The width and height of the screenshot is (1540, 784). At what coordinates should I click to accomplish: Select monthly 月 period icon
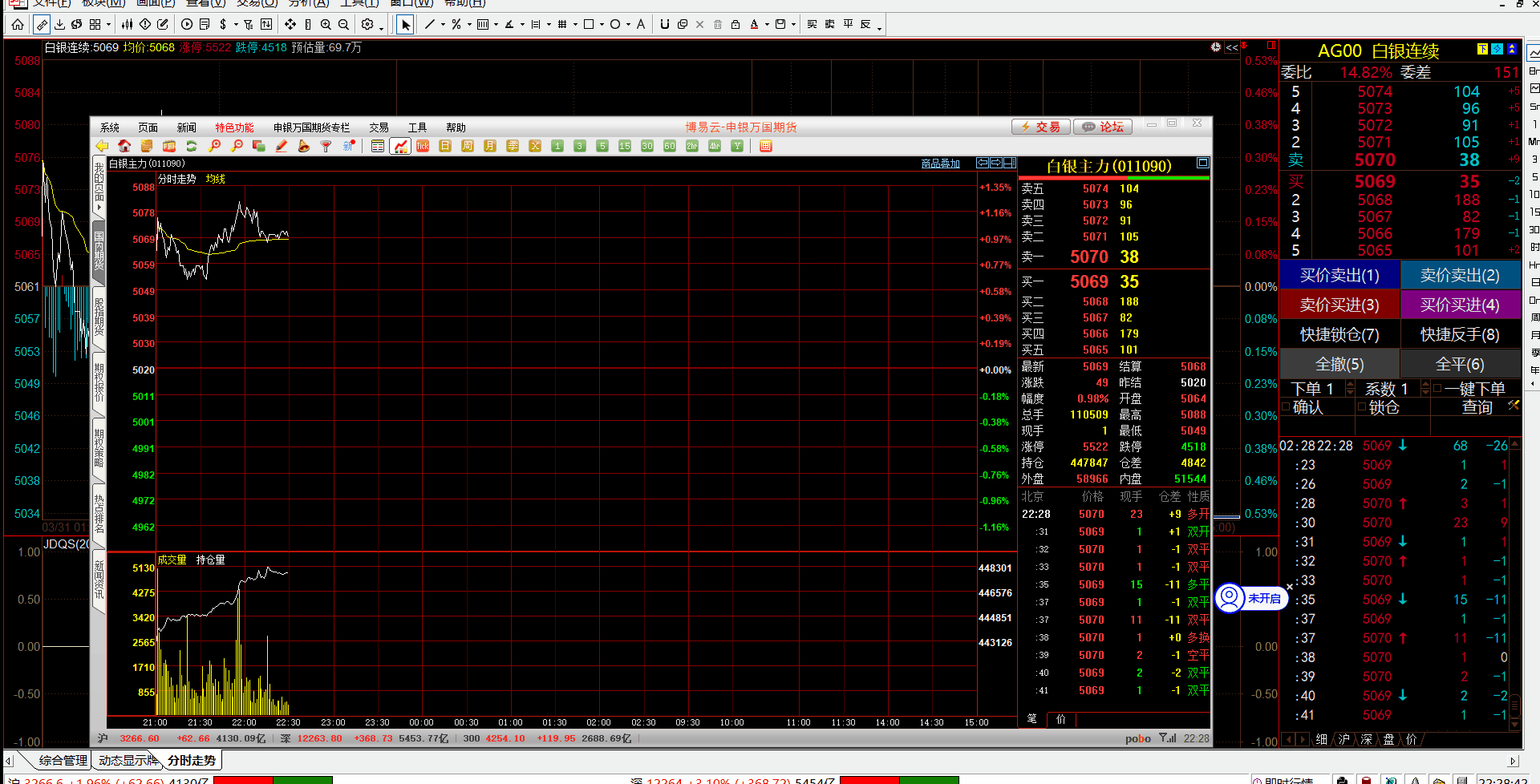point(490,146)
